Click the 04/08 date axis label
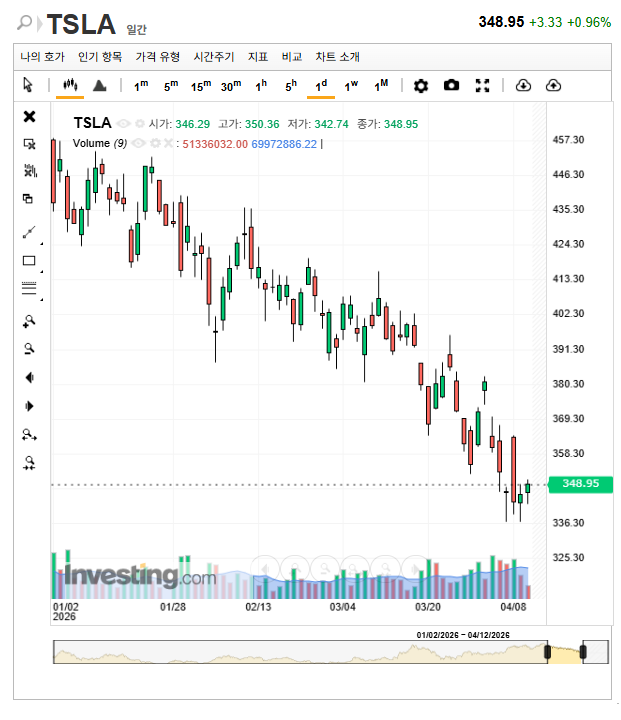The height and width of the screenshot is (720, 621). point(513,607)
